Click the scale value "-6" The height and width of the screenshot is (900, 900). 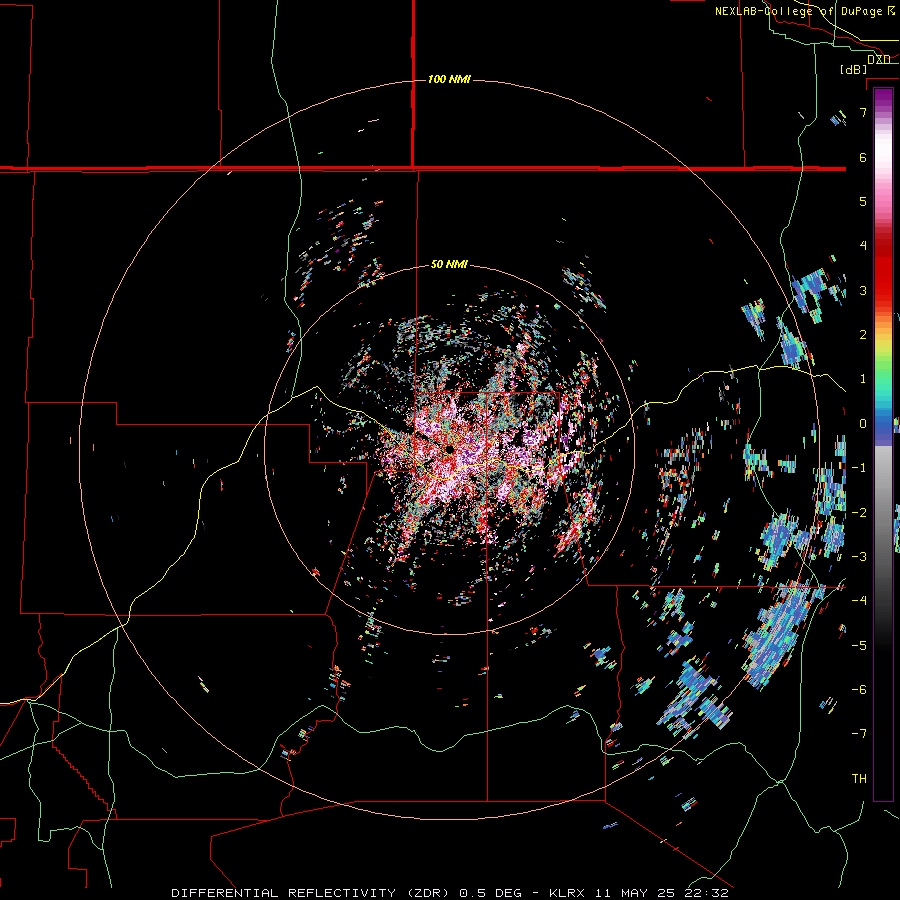pyautogui.click(x=859, y=690)
